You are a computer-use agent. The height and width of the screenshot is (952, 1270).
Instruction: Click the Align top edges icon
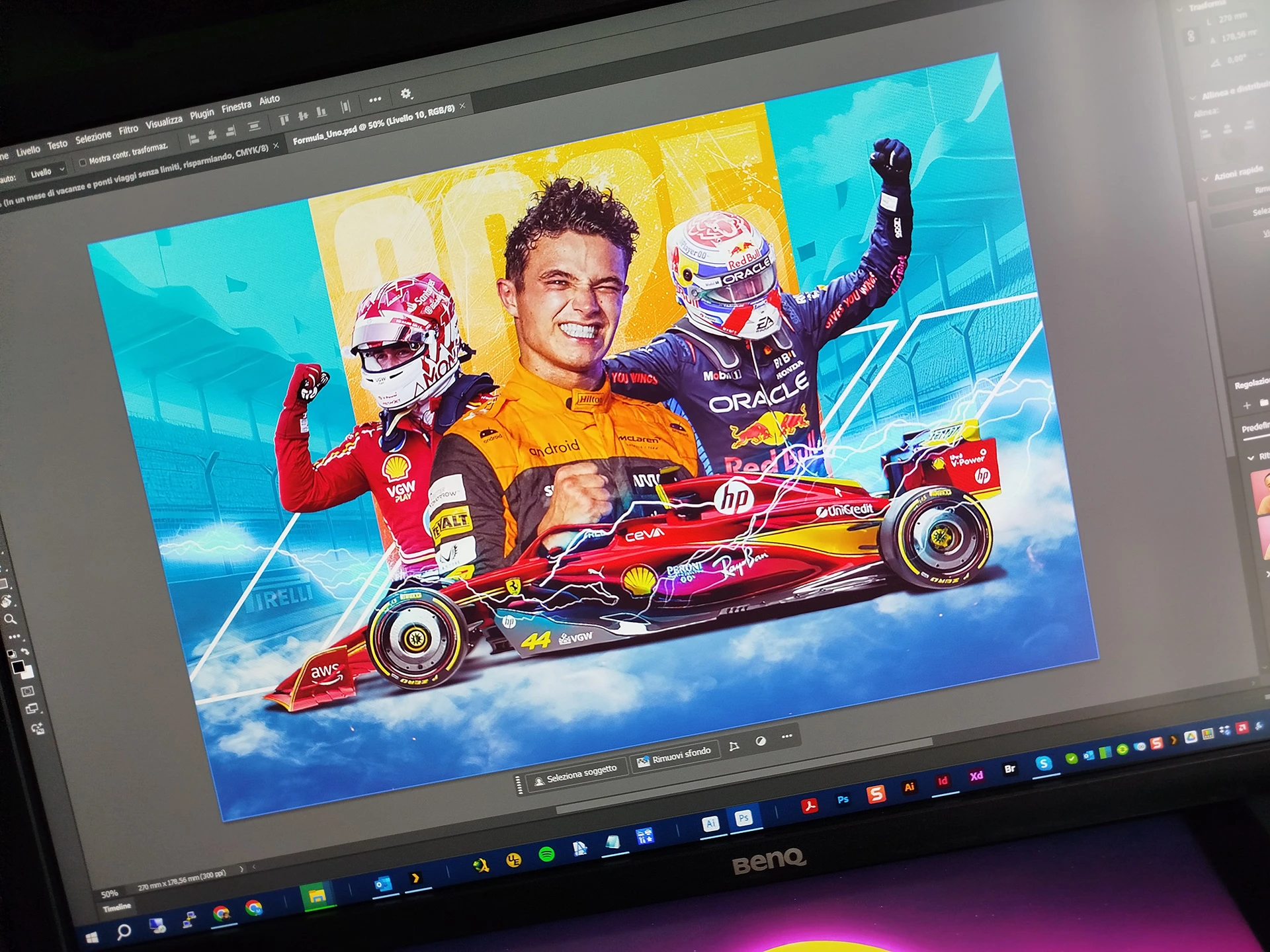coord(284,120)
